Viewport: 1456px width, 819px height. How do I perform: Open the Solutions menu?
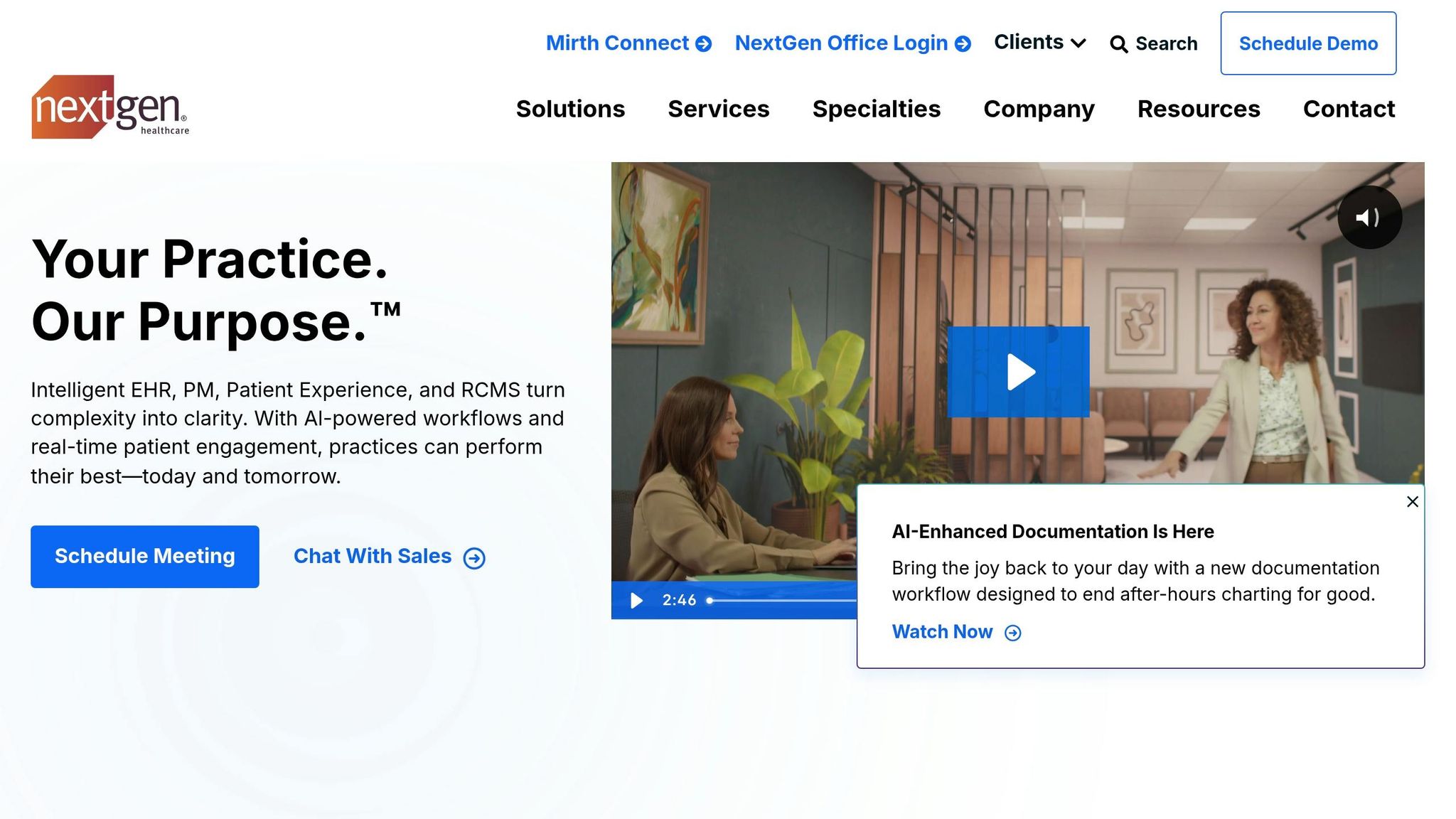click(x=570, y=109)
